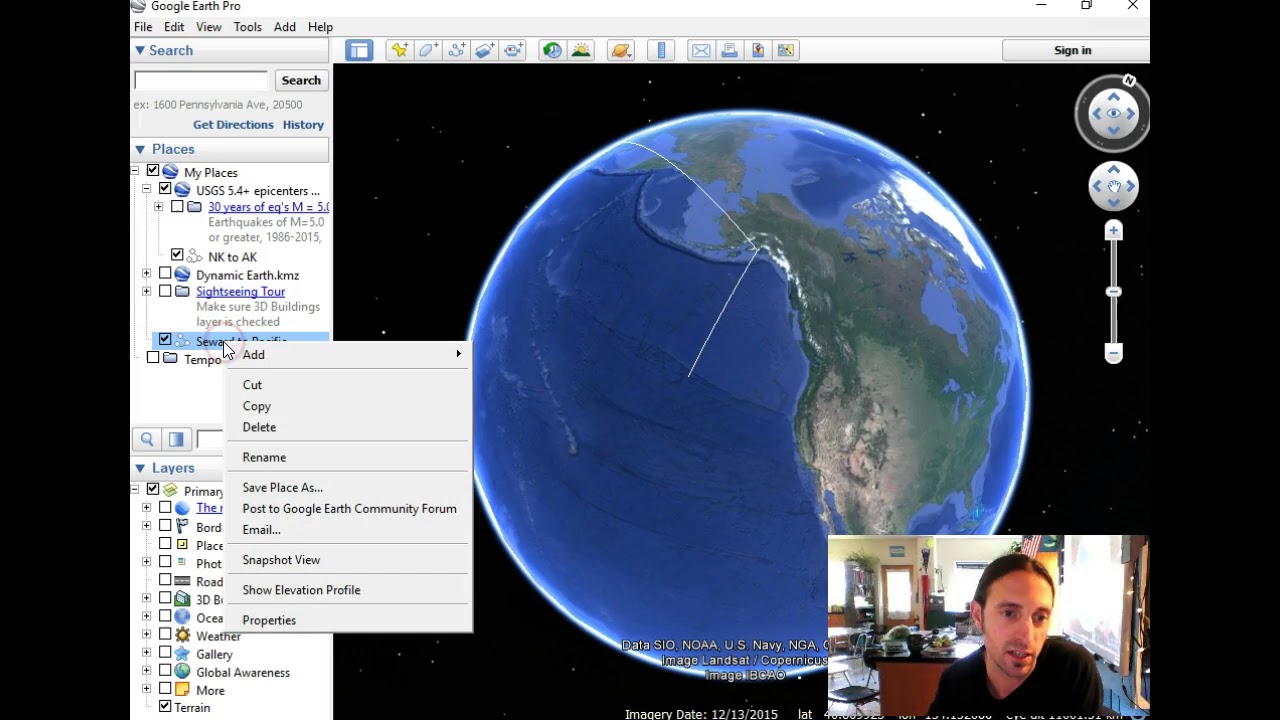Toggle the sidebar using the toolbar sidebar icon
This screenshot has height=720, width=1280.
pyautogui.click(x=359, y=50)
